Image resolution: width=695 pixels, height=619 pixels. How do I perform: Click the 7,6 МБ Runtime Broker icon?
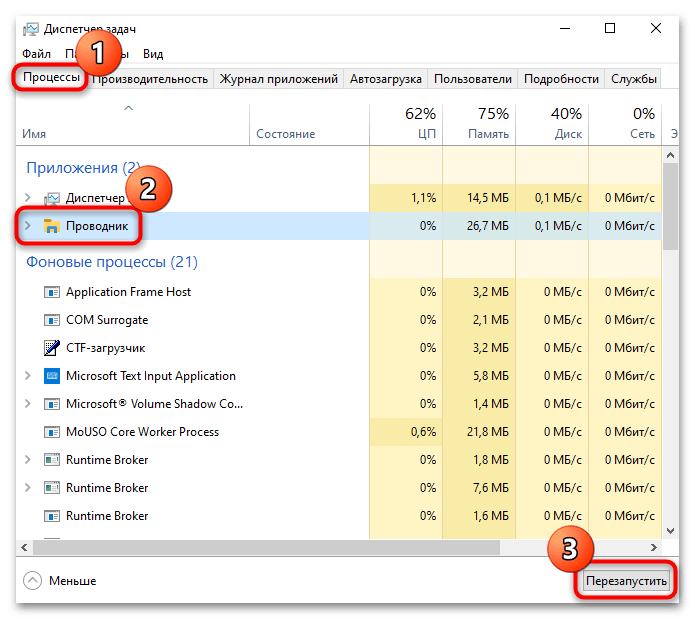52,488
